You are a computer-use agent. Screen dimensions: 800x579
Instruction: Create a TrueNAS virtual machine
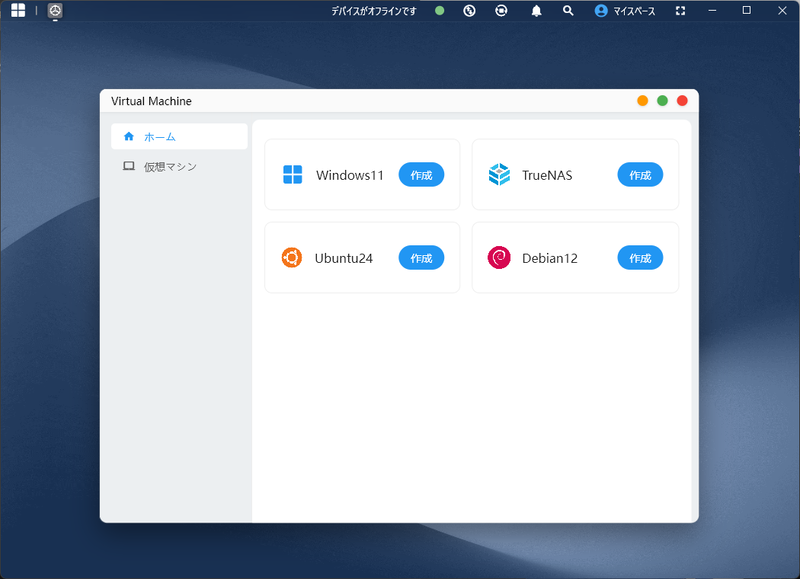point(640,175)
